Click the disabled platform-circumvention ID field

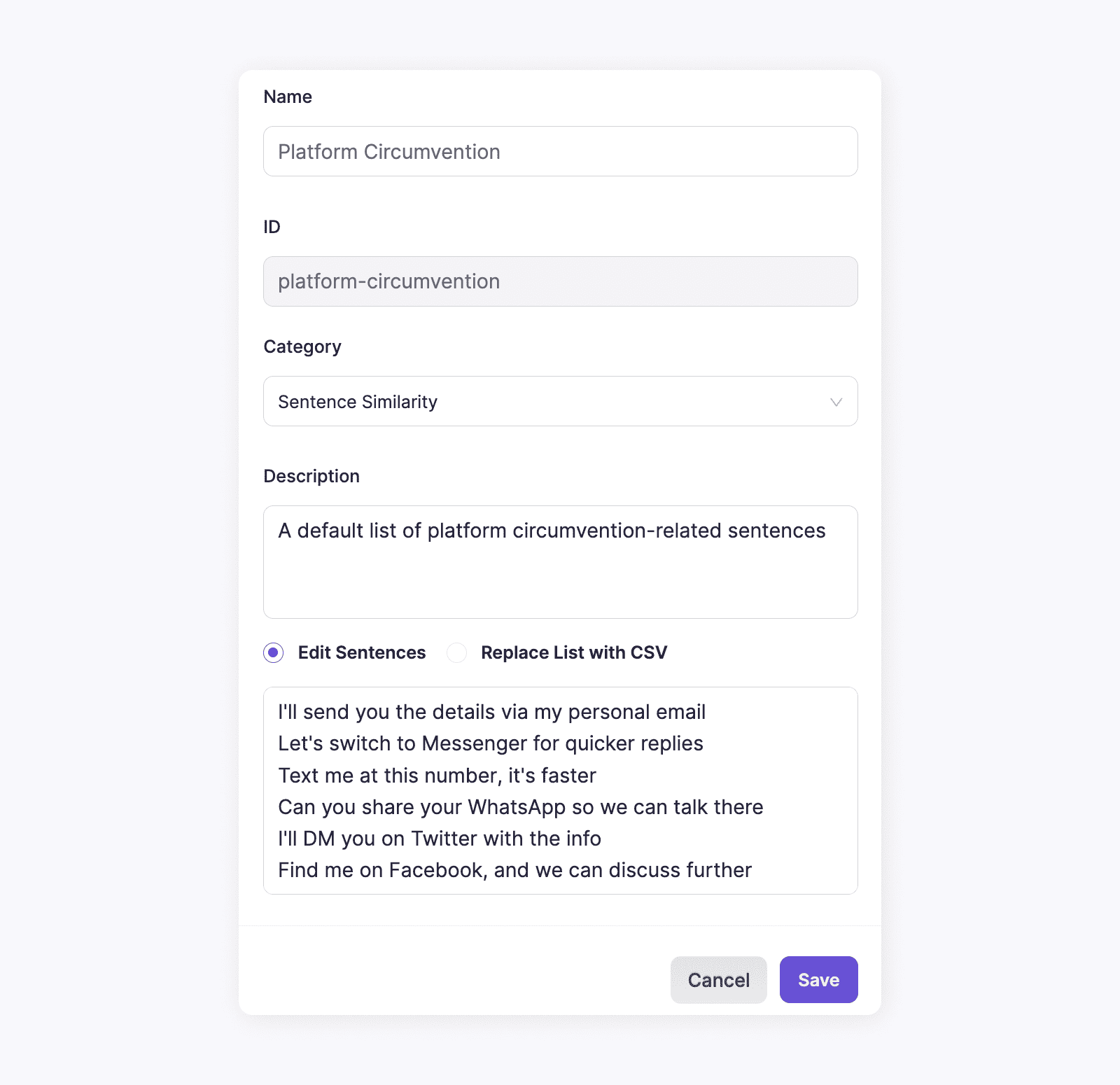[559, 281]
